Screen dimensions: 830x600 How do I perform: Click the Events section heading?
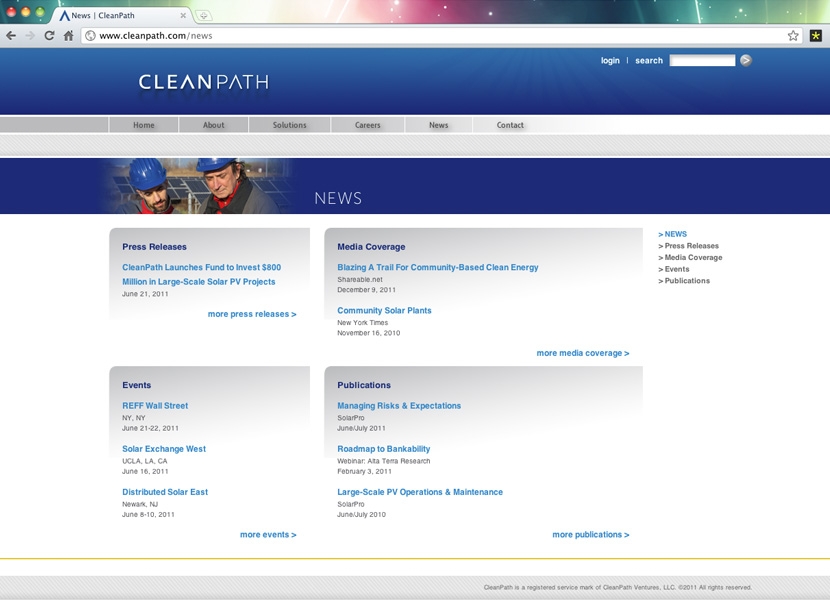(x=137, y=385)
